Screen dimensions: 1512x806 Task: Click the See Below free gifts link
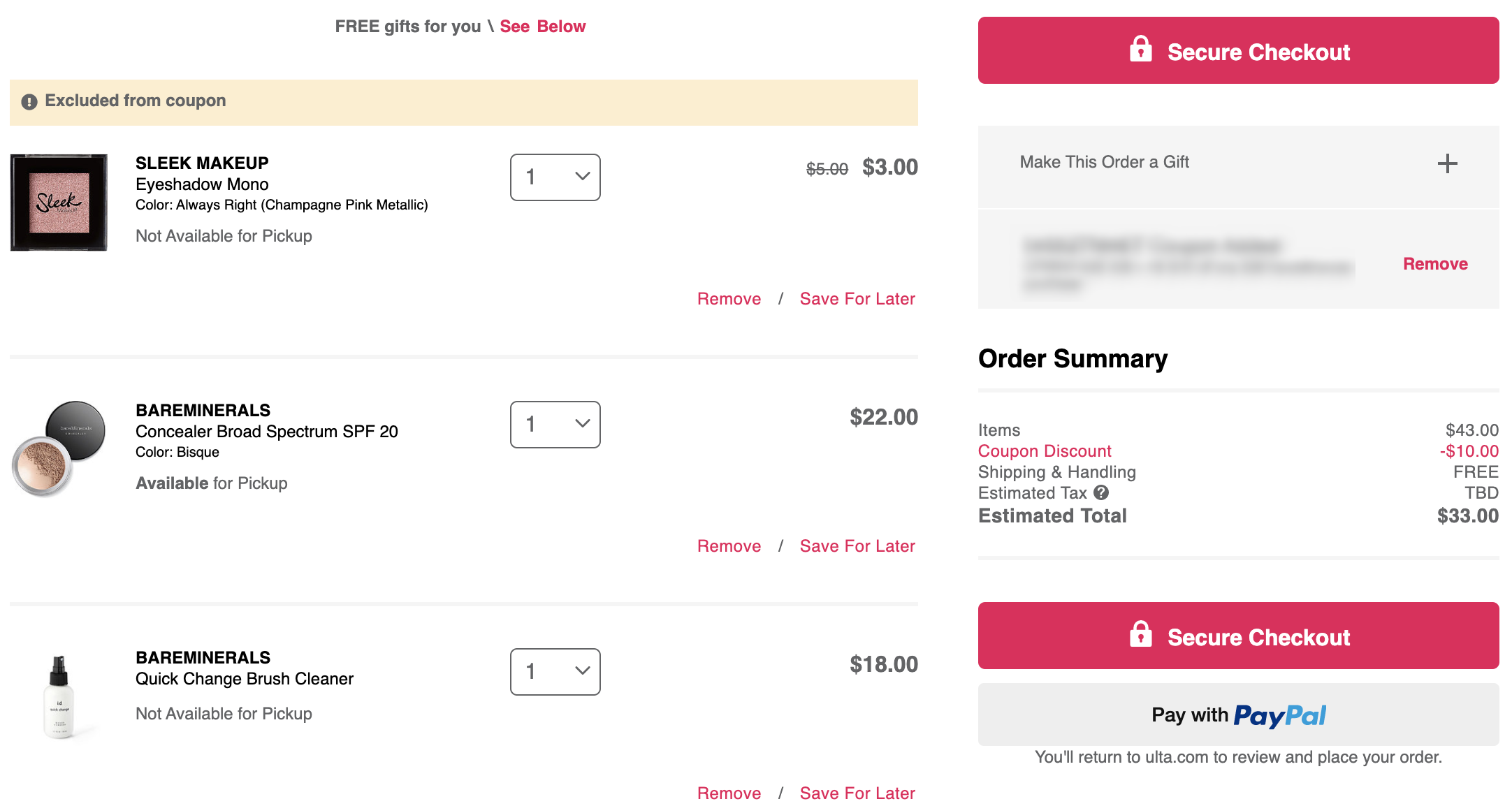[542, 27]
